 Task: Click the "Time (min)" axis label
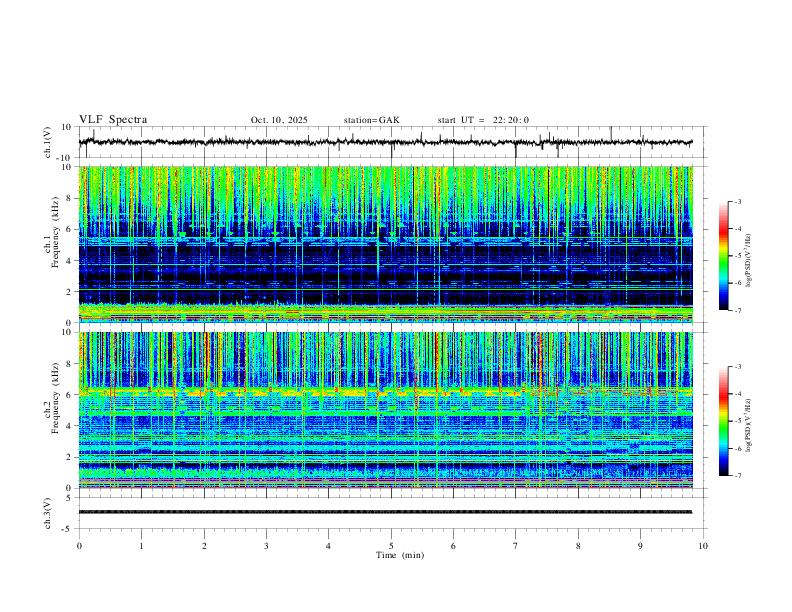click(x=400, y=555)
